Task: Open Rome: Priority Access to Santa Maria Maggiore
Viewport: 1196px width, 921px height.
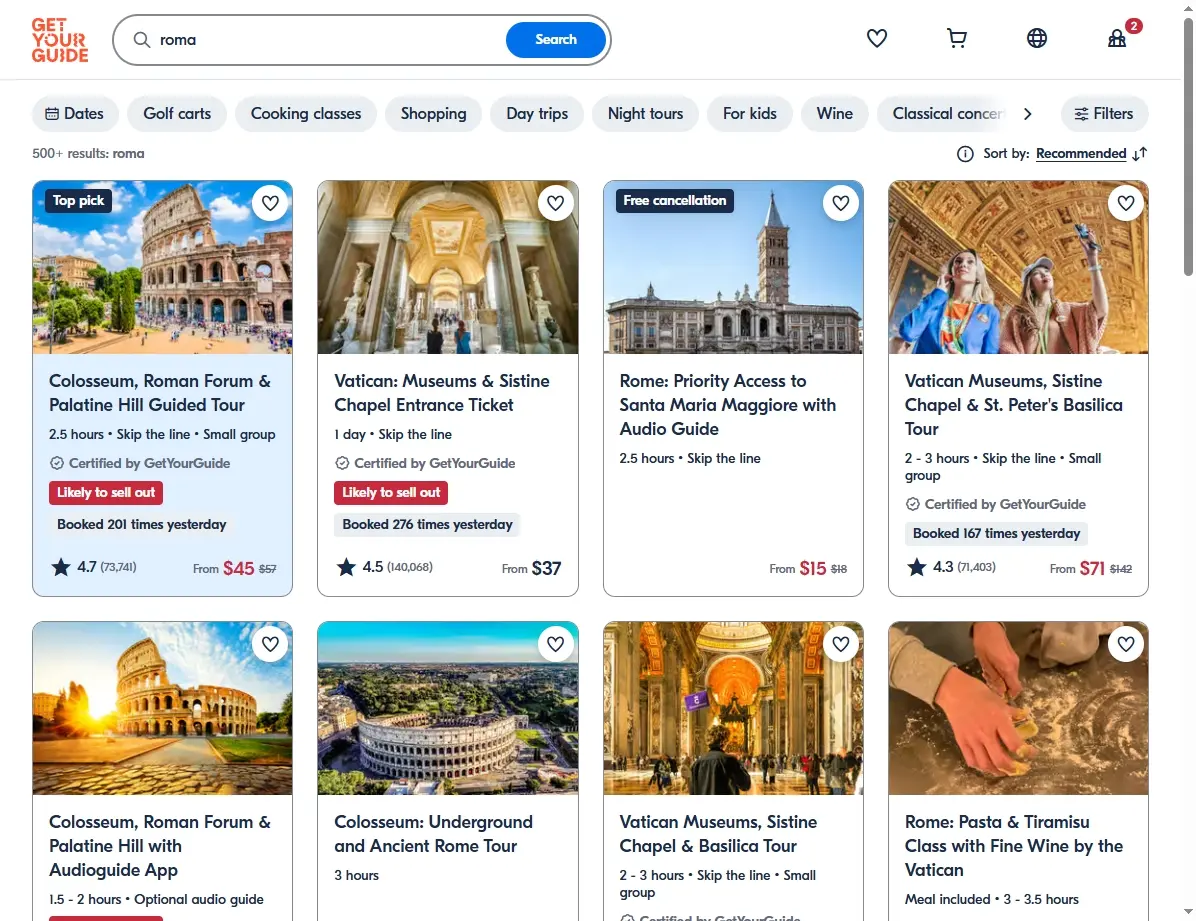Action: point(728,405)
